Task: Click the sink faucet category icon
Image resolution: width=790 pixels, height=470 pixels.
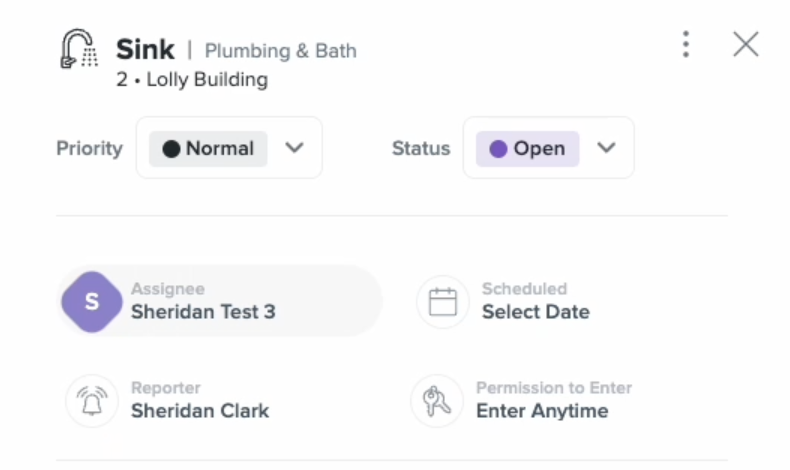Action: coord(79,48)
